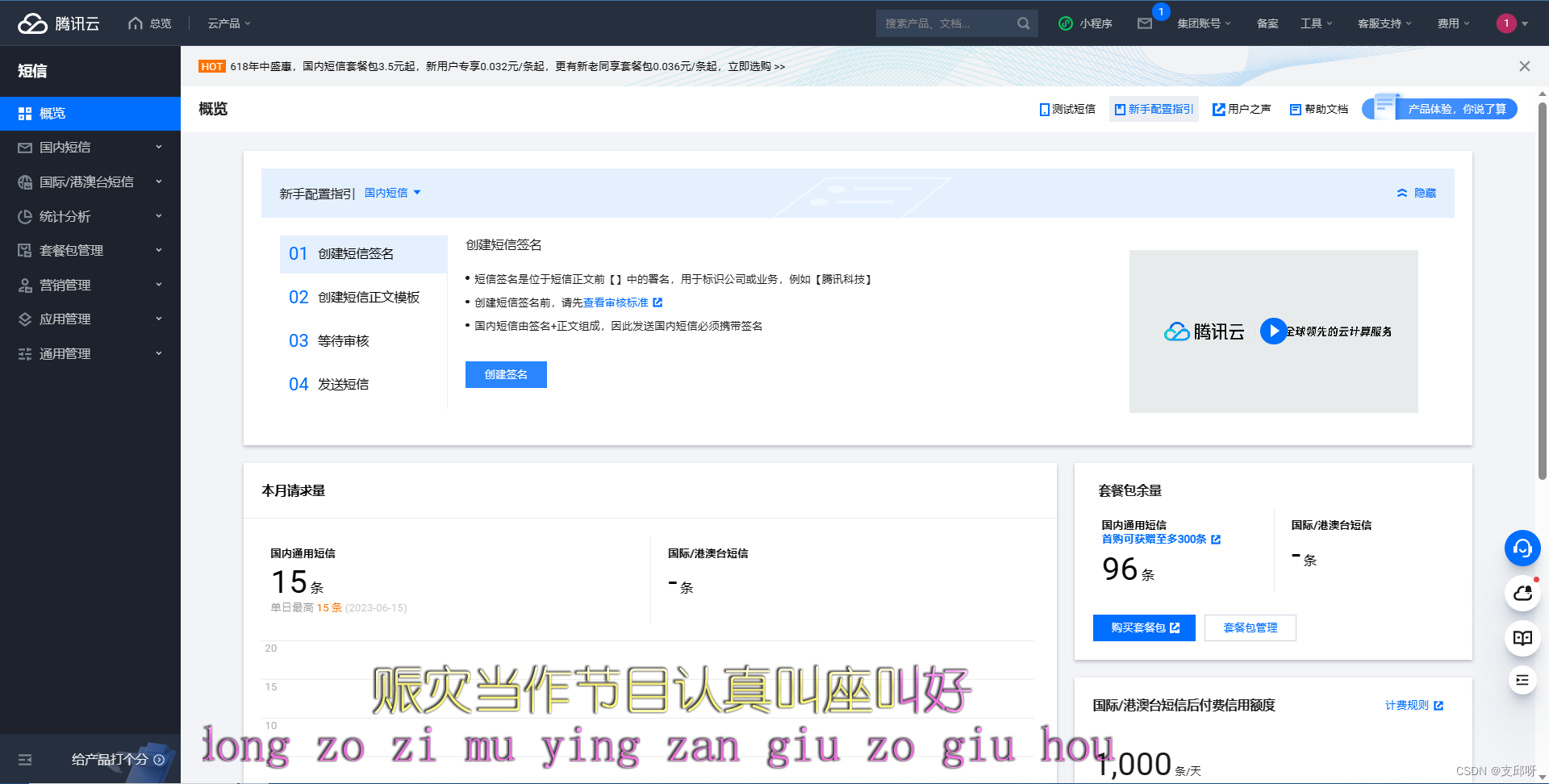Open 集团账号 account dropdown
The image size is (1549, 784).
click(1204, 23)
